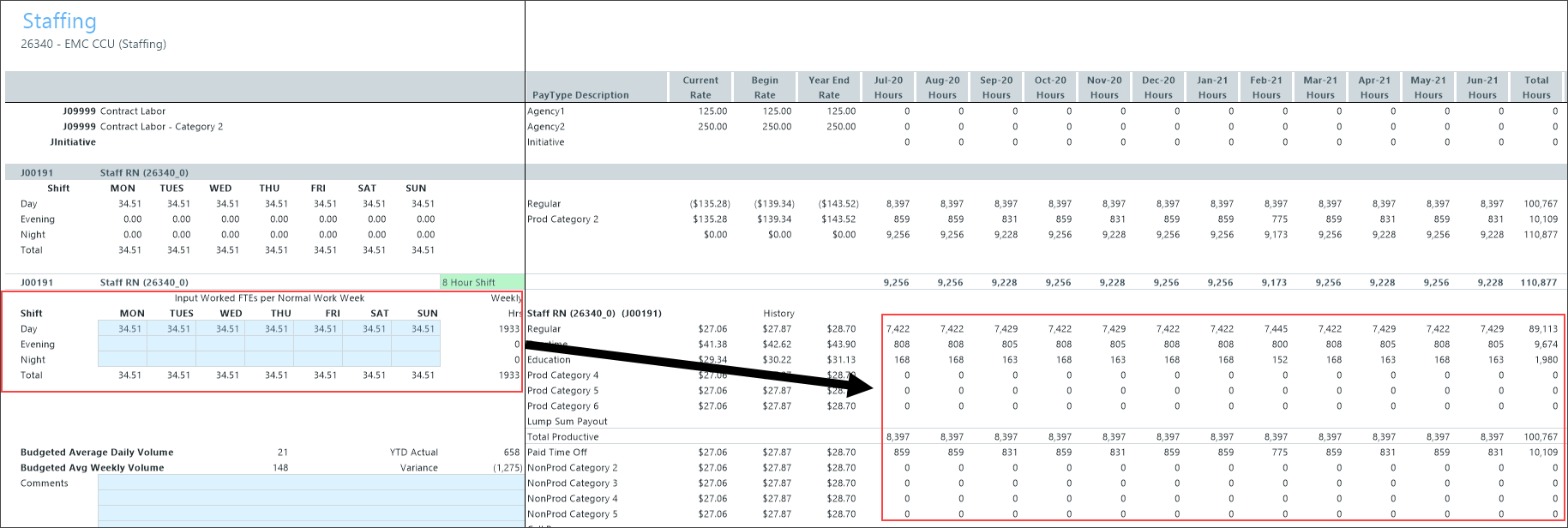Image resolution: width=1568 pixels, height=528 pixels.
Task: Click the blue Day shift SAT input cell
Action: (x=367, y=329)
